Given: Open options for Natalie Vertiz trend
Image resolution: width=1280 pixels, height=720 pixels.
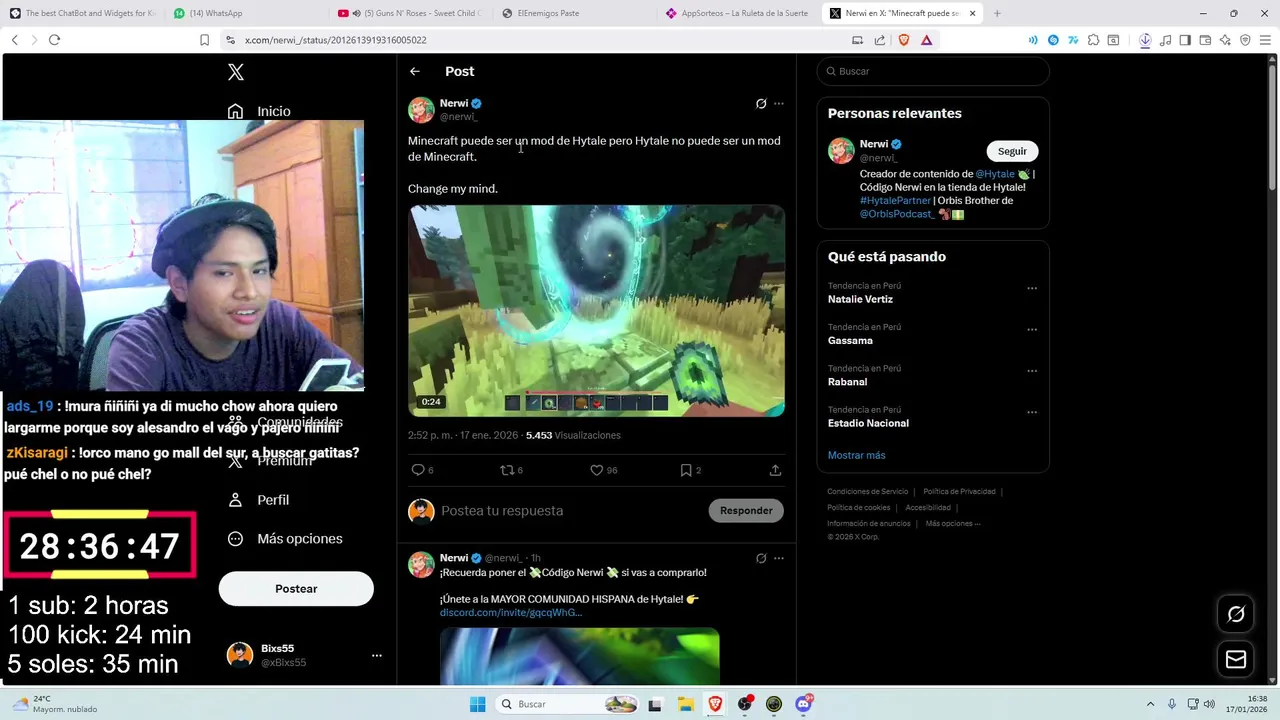Looking at the screenshot, I should pos(1032,288).
